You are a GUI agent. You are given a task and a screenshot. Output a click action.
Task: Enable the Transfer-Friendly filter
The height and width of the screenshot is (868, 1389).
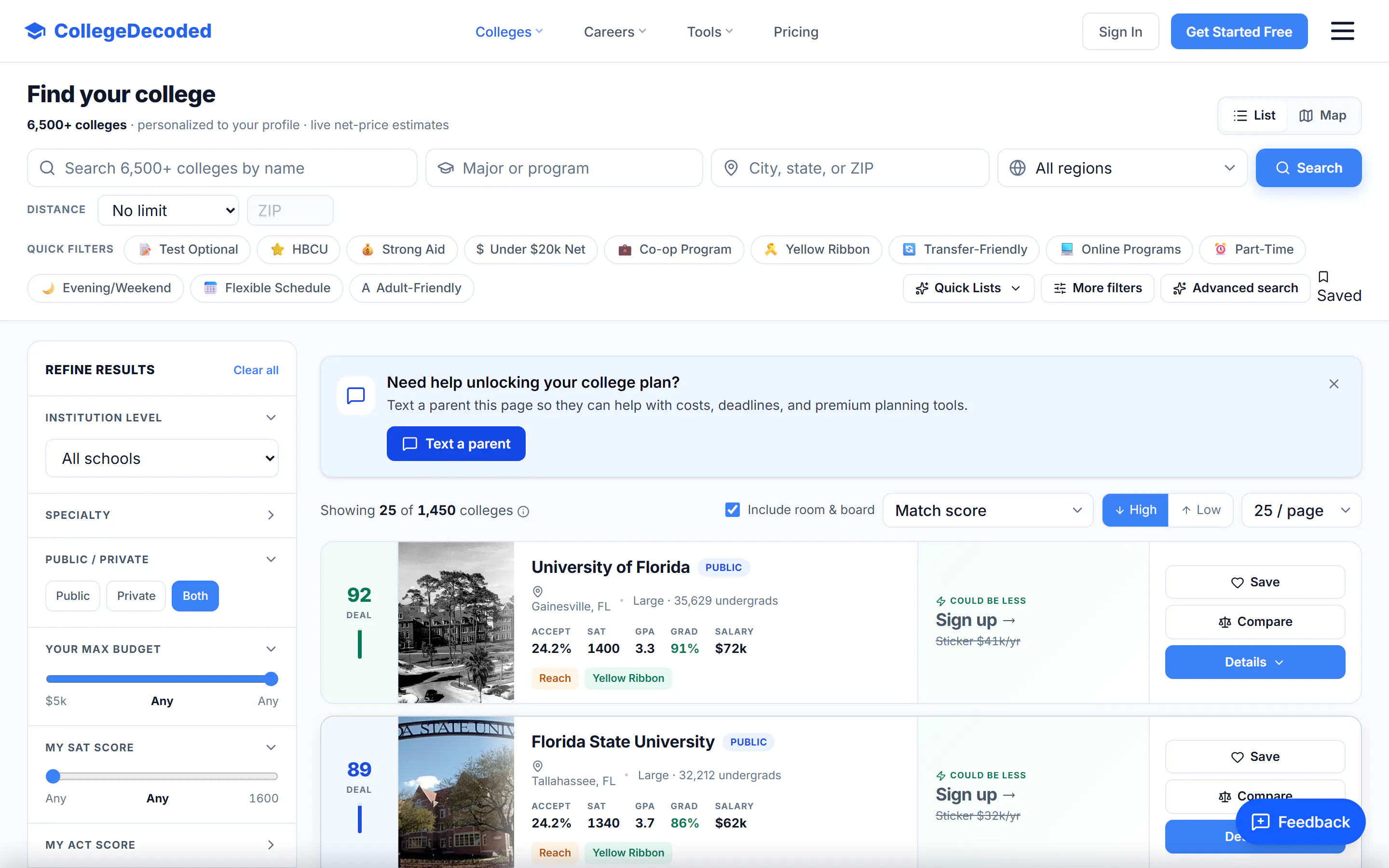click(964, 249)
